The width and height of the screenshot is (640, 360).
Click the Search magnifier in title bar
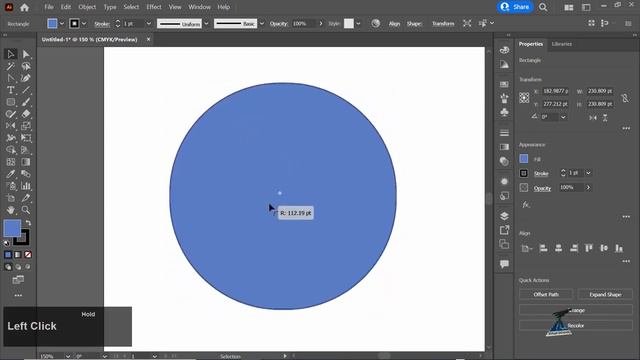click(543, 7)
